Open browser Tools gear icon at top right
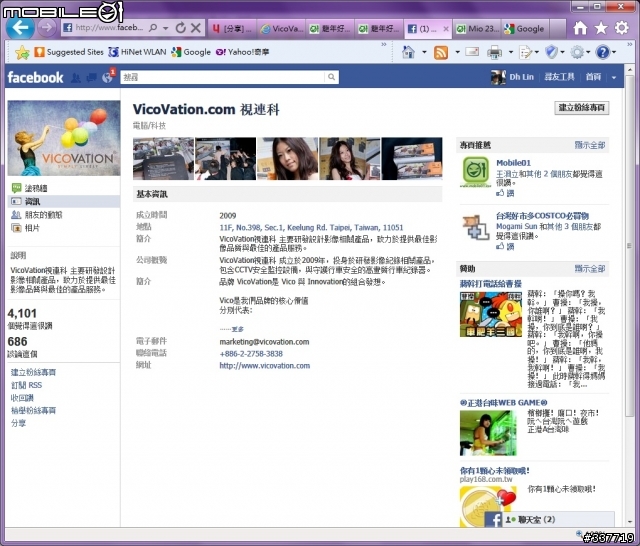640x546 pixels. pos(622,28)
